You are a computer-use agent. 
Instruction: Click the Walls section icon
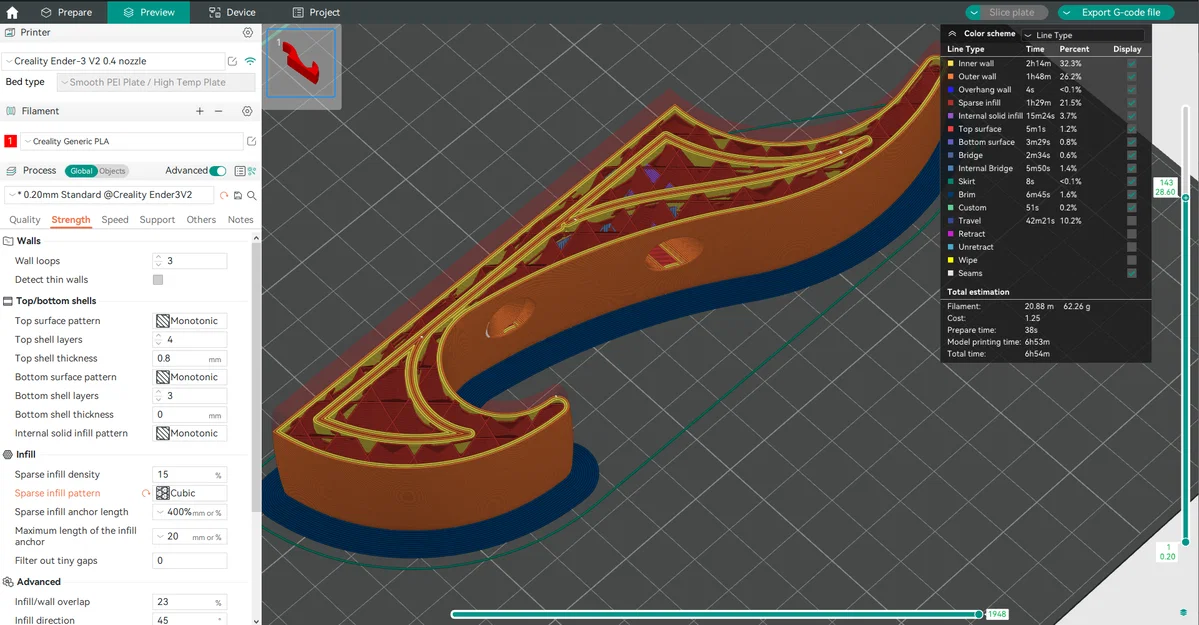pos(8,241)
